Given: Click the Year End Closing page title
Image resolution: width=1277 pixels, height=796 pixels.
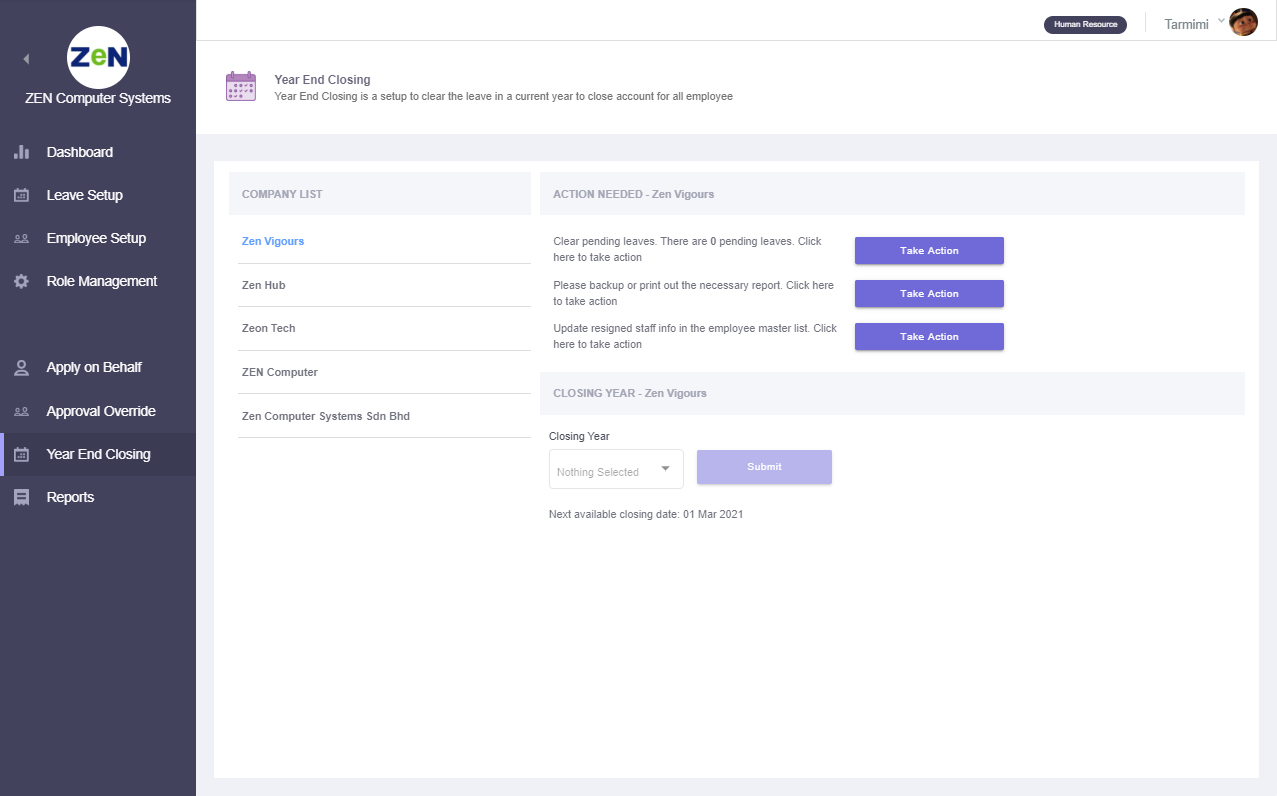Looking at the screenshot, I should pos(322,80).
